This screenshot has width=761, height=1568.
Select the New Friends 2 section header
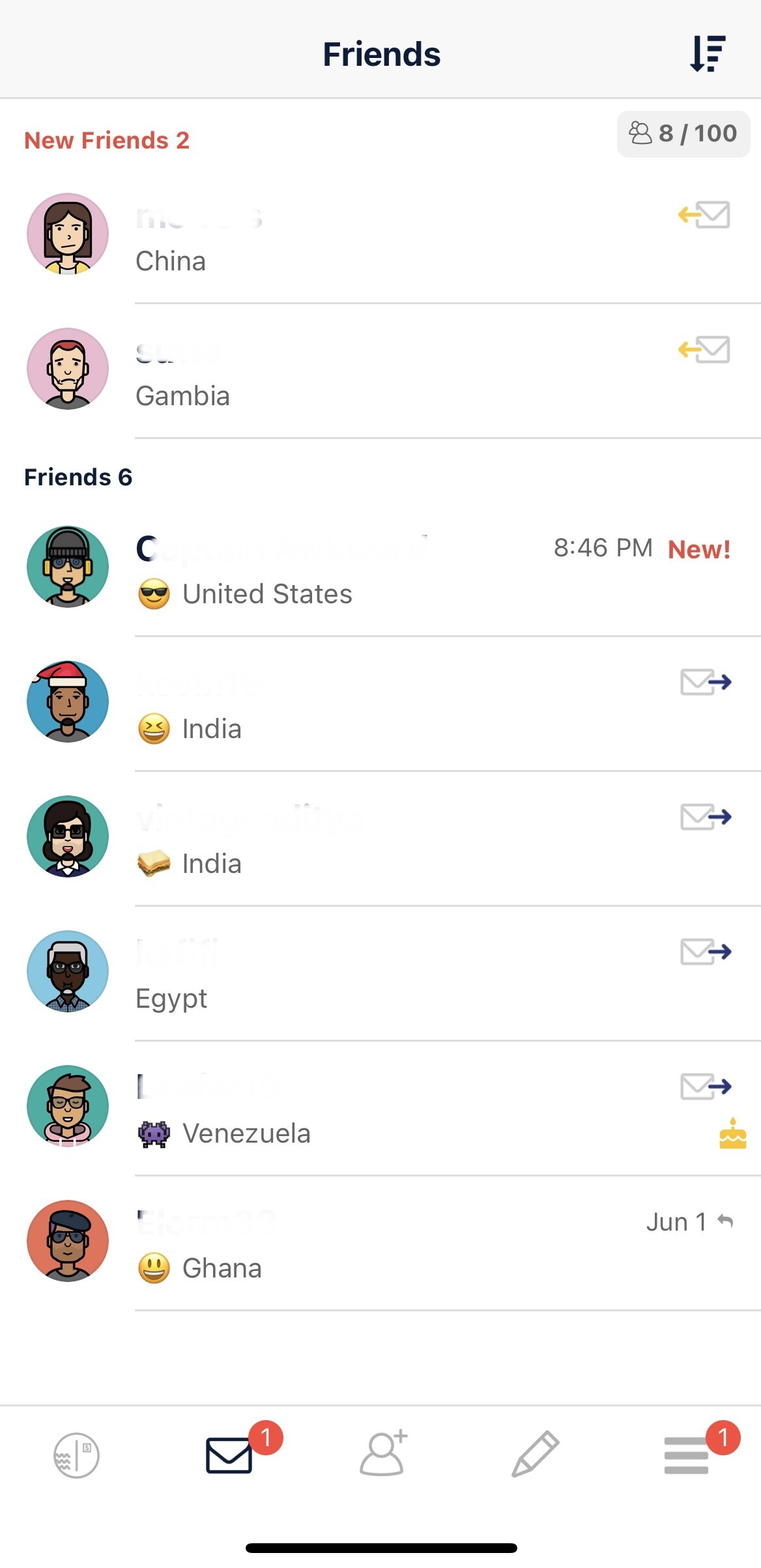(107, 140)
